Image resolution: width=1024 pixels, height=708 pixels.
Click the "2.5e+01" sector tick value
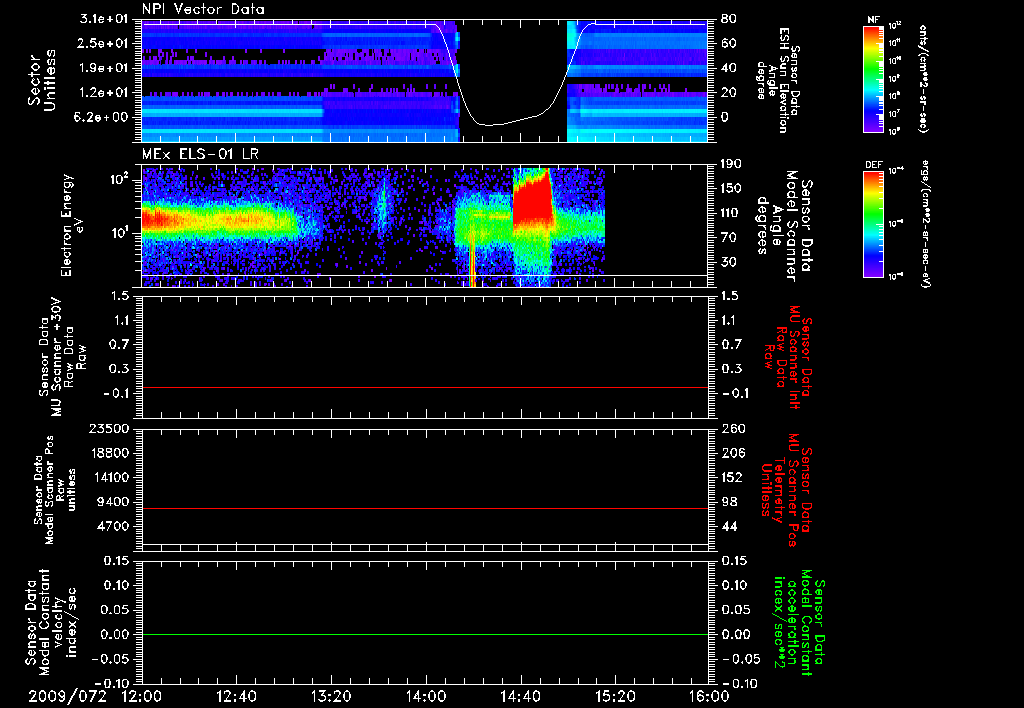101,43
